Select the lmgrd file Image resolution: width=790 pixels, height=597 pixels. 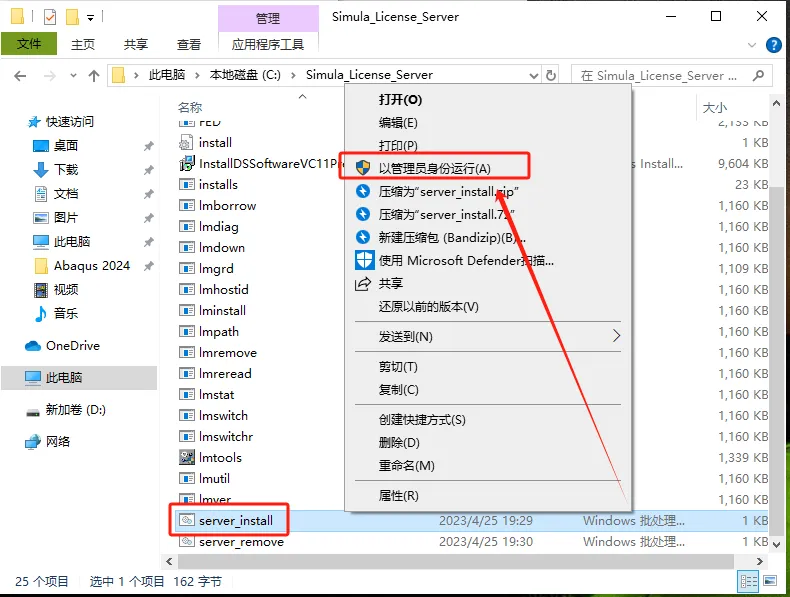[216, 269]
